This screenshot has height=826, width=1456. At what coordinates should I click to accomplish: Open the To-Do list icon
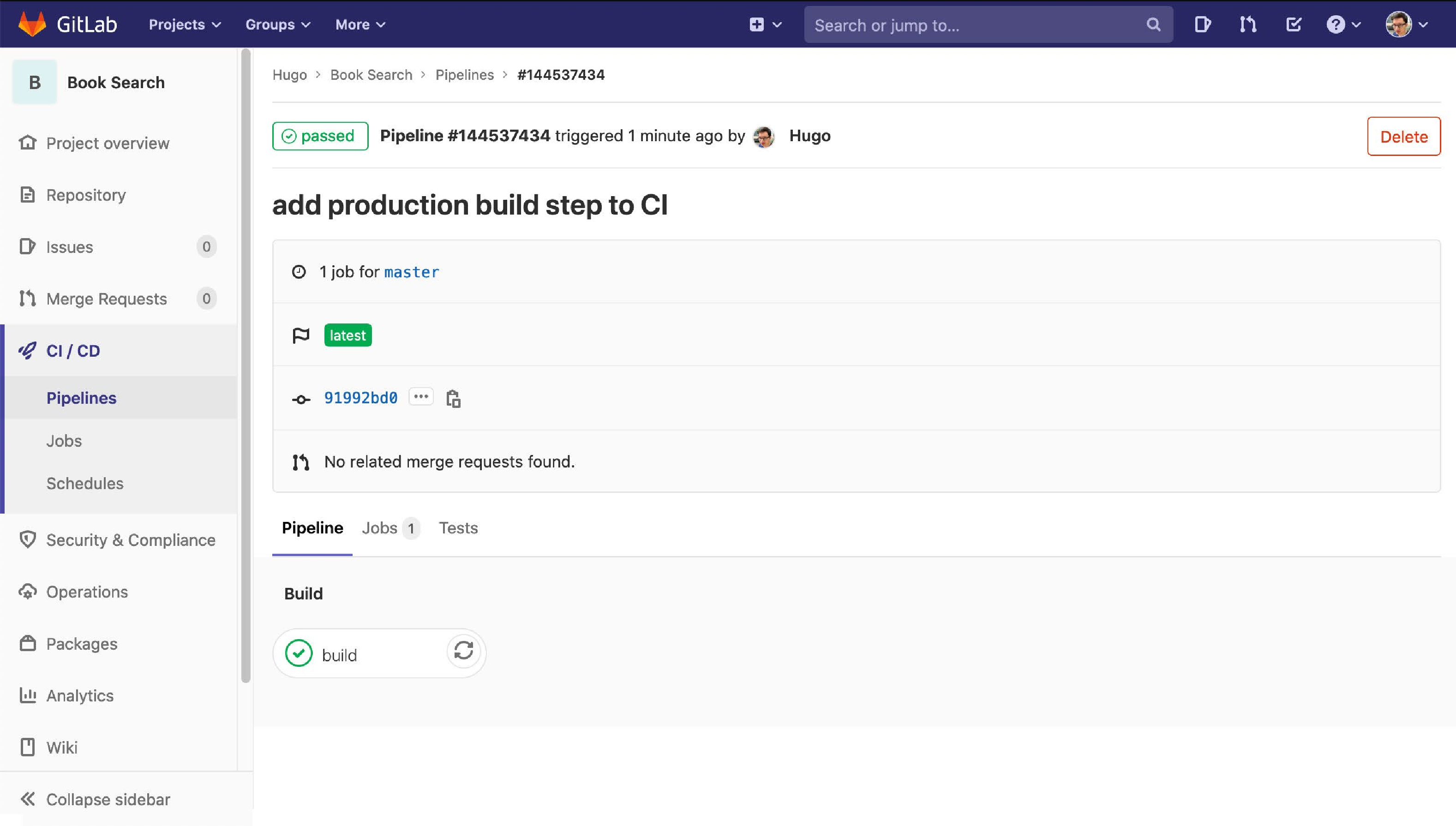[x=1293, y=24]
